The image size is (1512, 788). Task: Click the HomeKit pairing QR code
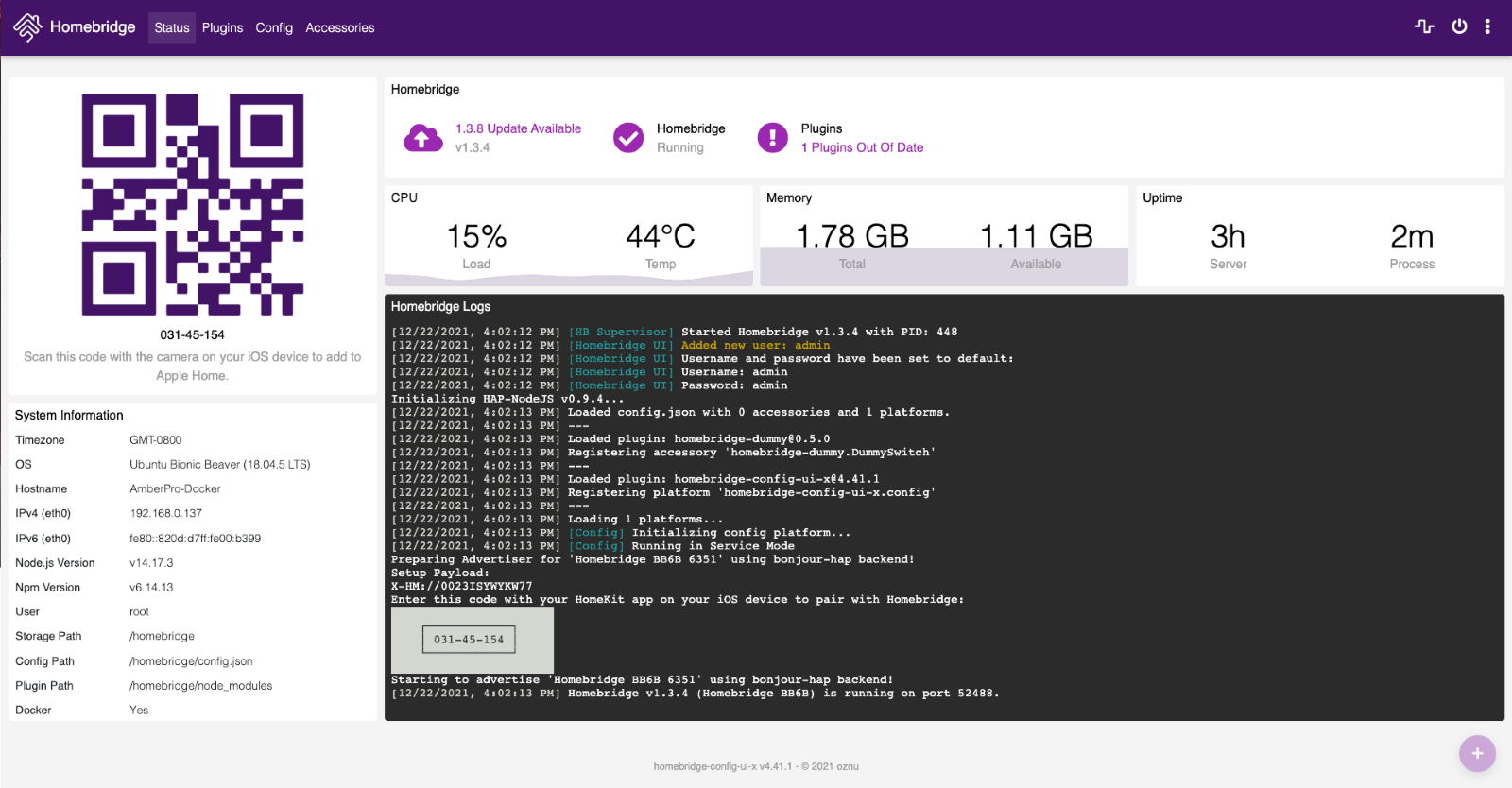coord(193,204)
